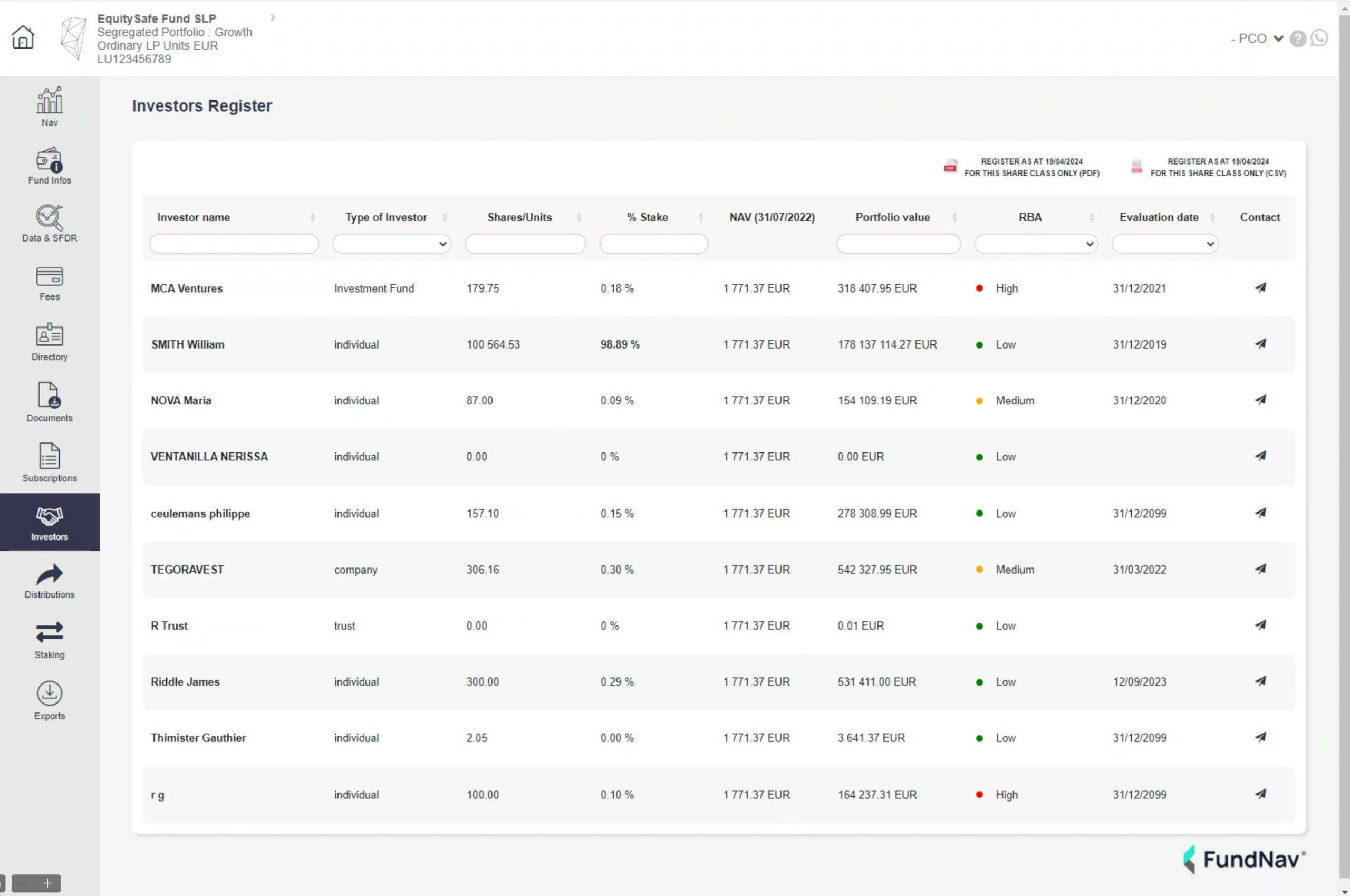
Task: Open the Fees section
Action: tap(50, 283)
